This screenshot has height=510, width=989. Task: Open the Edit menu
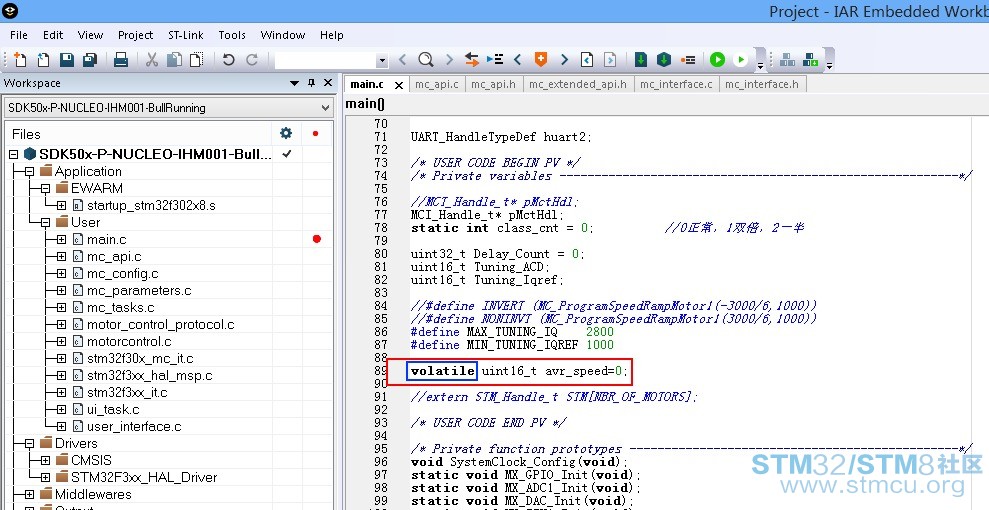[x=53, y=35]
